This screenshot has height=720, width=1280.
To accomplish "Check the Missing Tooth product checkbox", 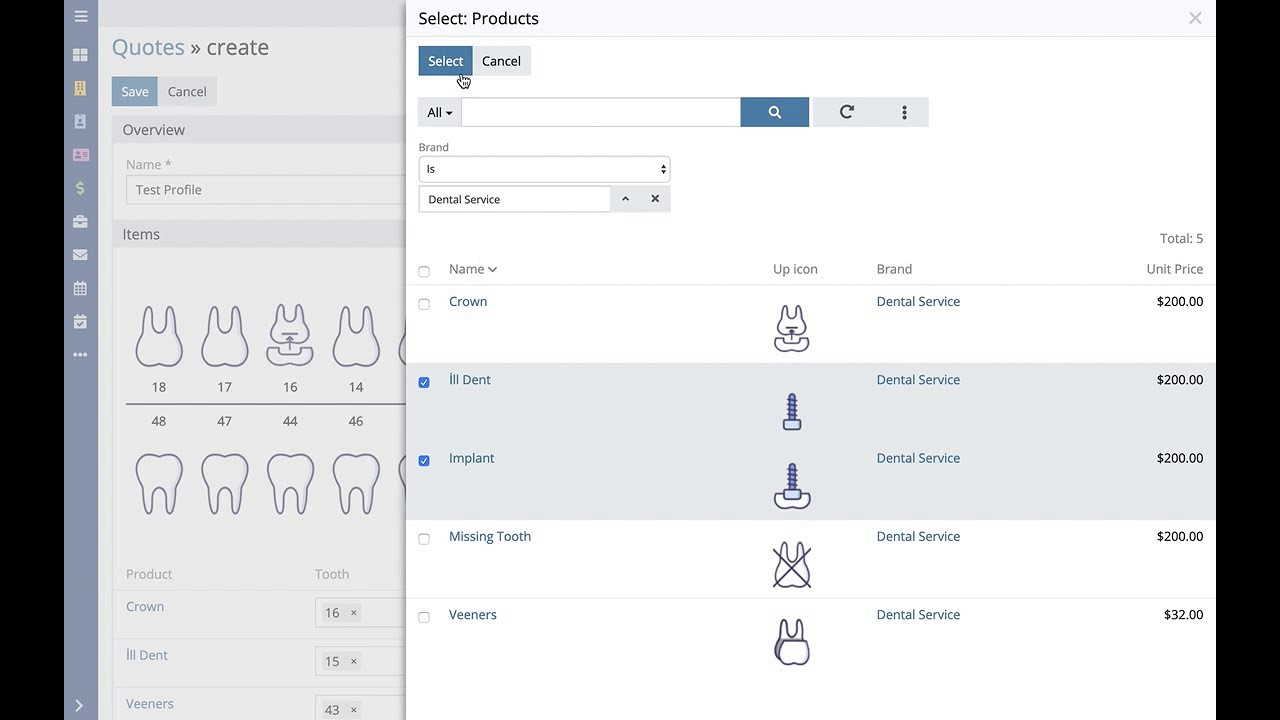I will (x=424, y=539).
